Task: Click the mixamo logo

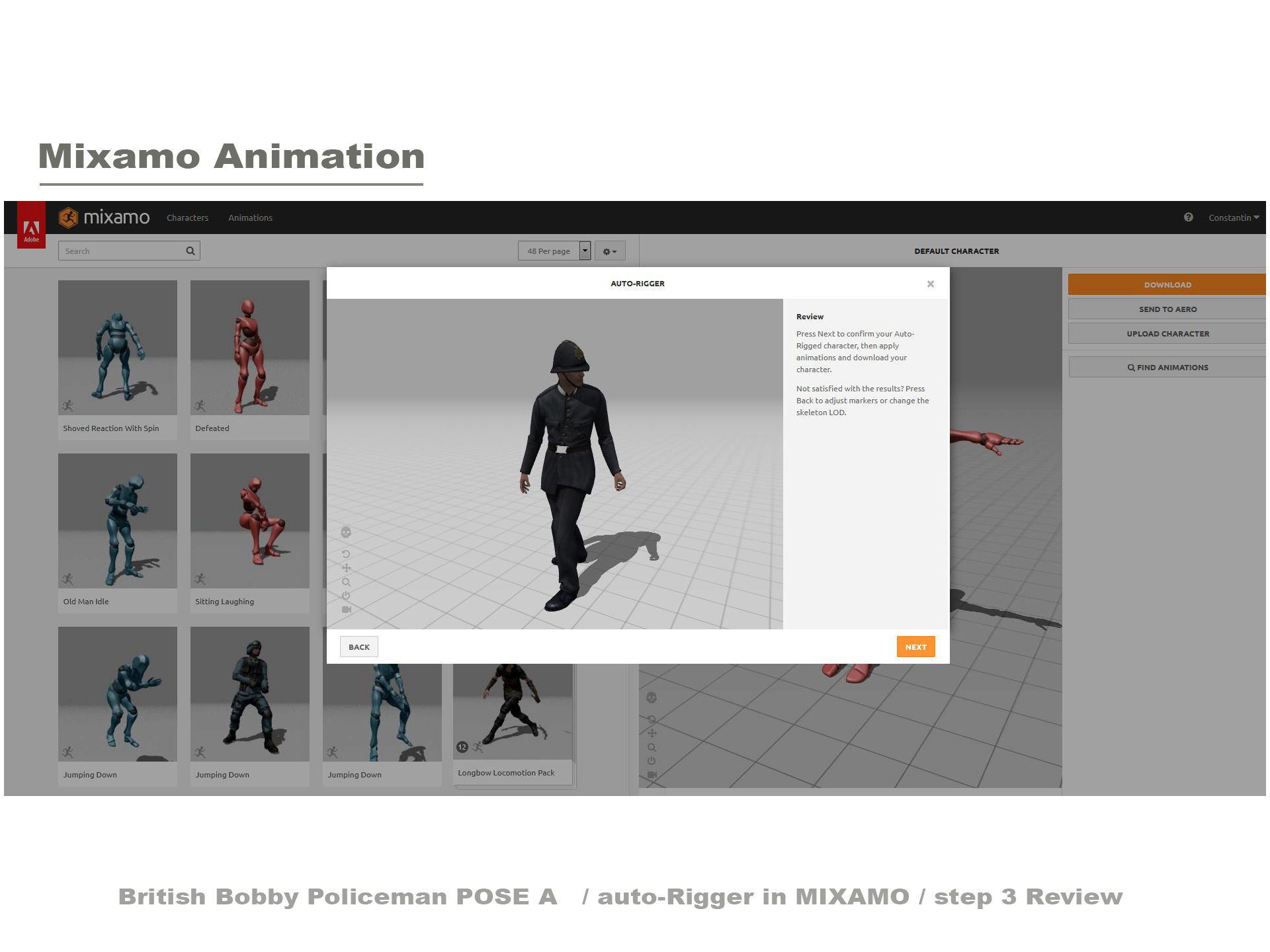Action: click(x=105, y=218)
